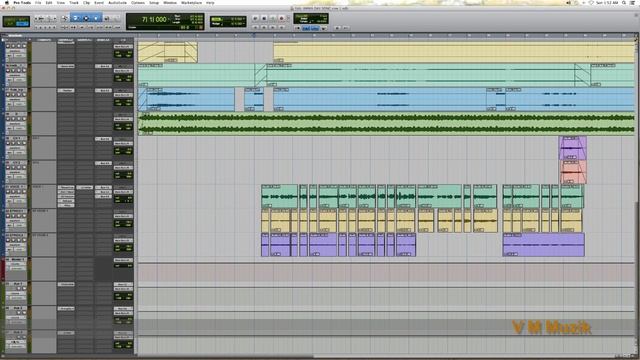The height and width of the screenshot is (360, 640).
Task: Open the Event menu
Action: point(99,2)
